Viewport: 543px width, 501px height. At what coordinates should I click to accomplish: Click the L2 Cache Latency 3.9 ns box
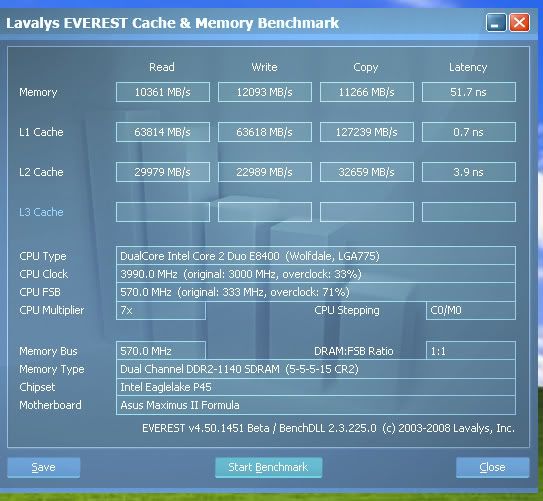point(469,172)
